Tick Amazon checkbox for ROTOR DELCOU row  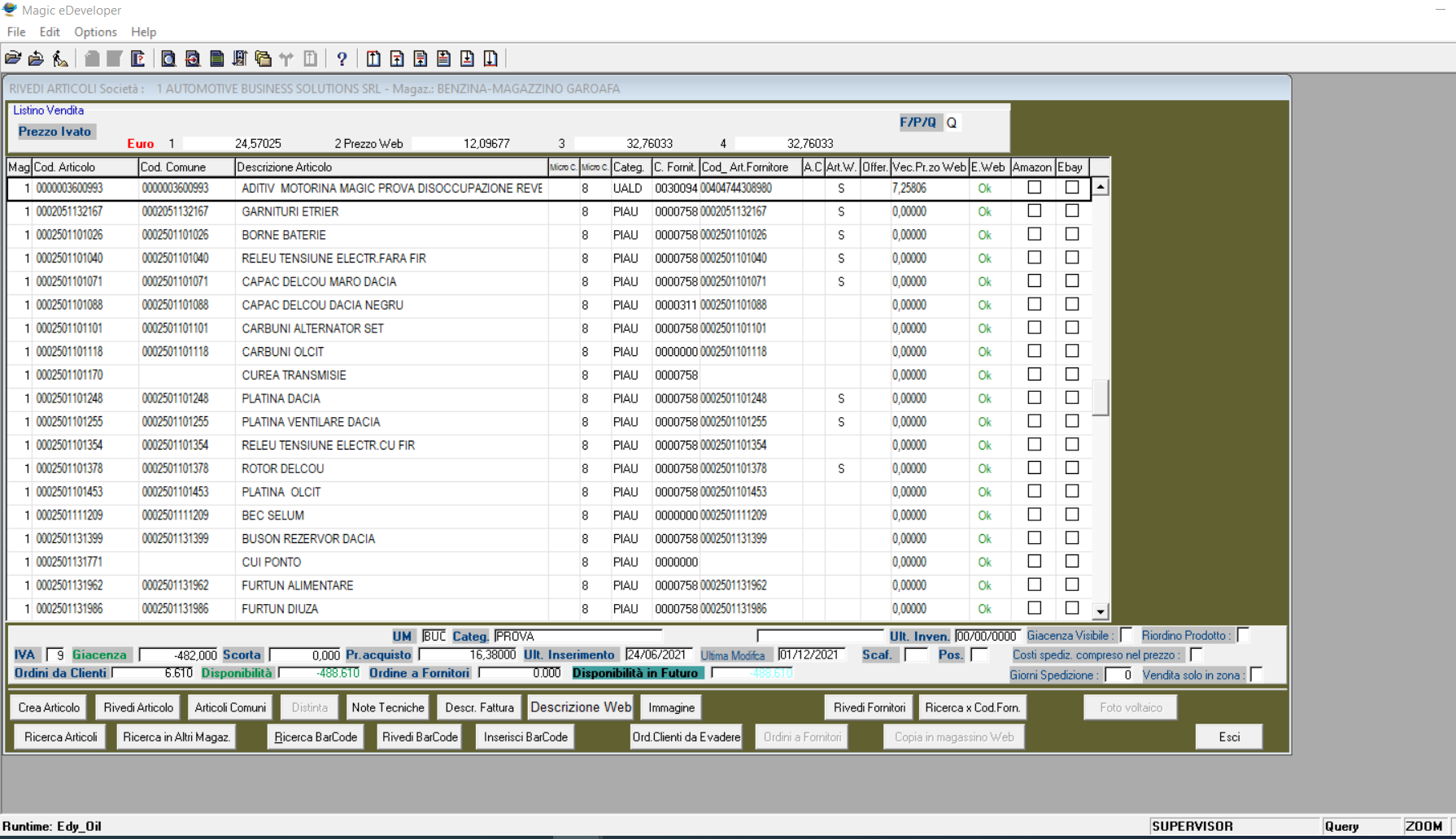pyautogui.click(x=1035, y=468)
